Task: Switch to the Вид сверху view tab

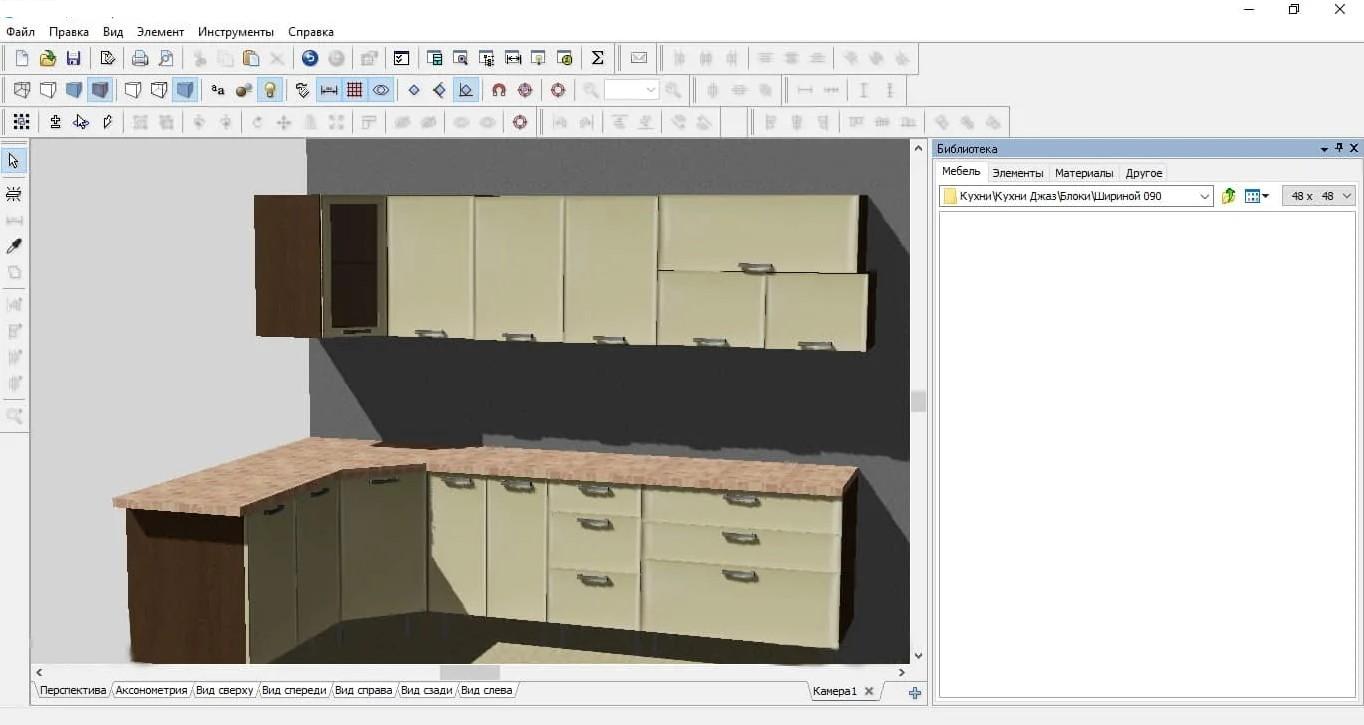Action: tap(224, 690)
